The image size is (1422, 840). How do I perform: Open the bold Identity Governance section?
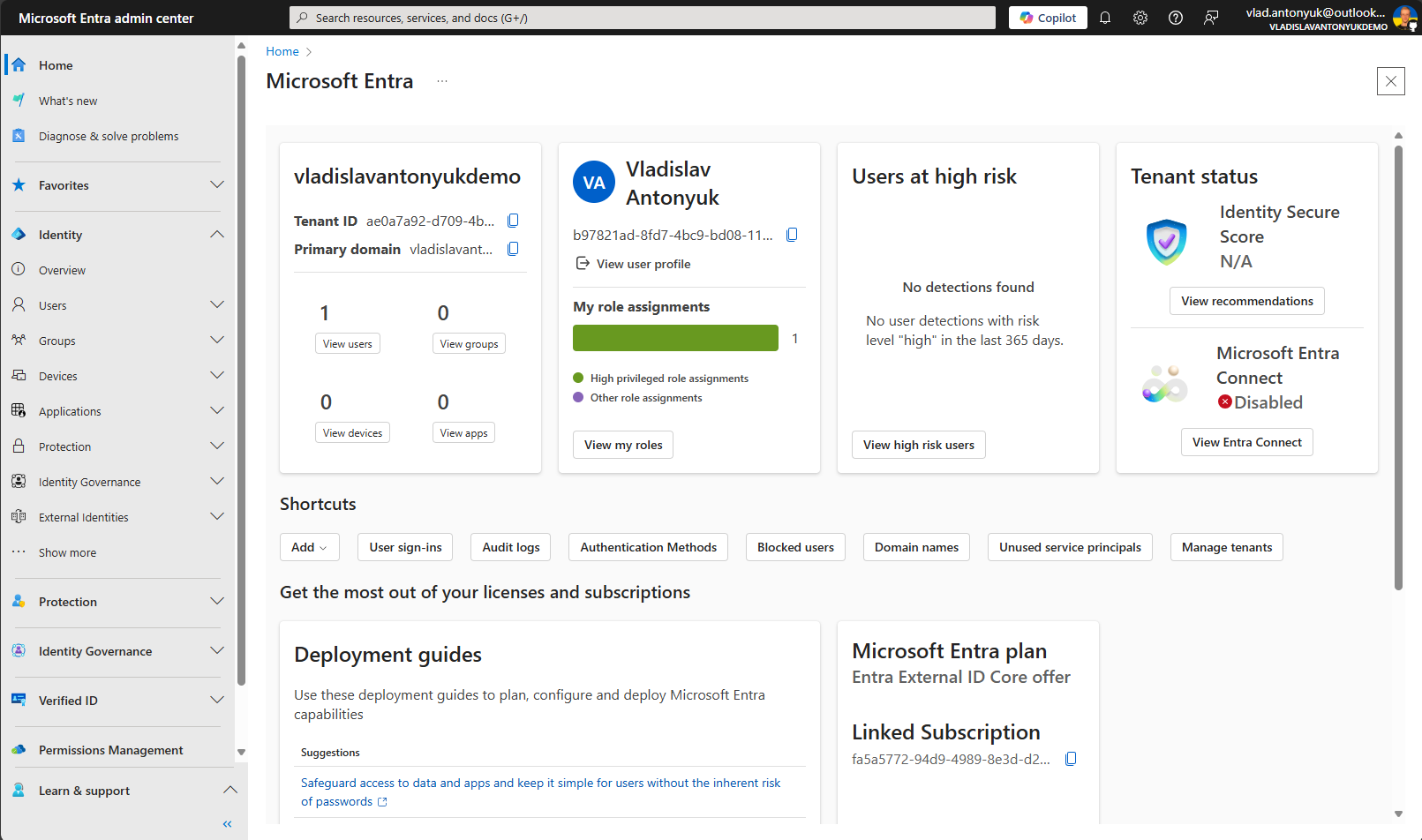tap(95, 651)
